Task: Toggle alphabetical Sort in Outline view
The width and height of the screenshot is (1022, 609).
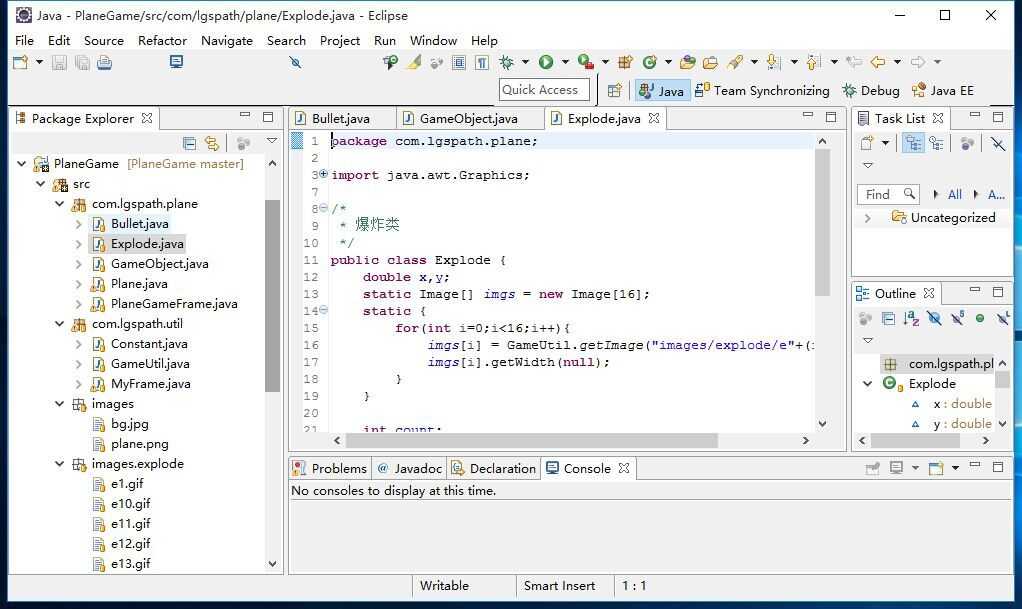Action: tap(911, 319)
